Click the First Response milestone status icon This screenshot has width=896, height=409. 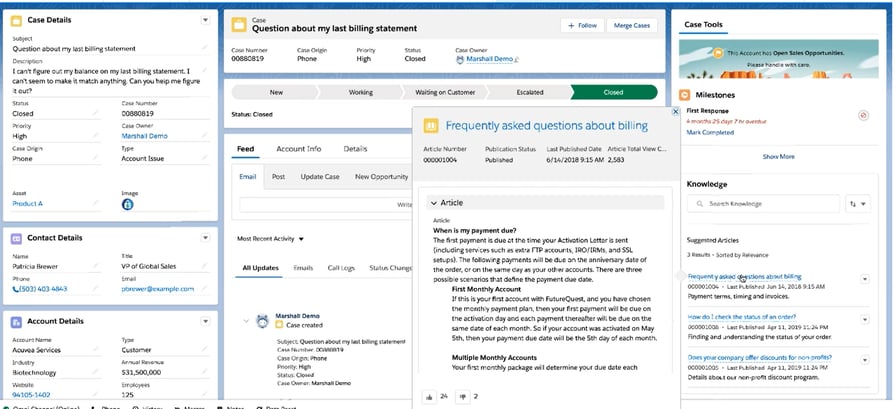click(x=864, y=115)
